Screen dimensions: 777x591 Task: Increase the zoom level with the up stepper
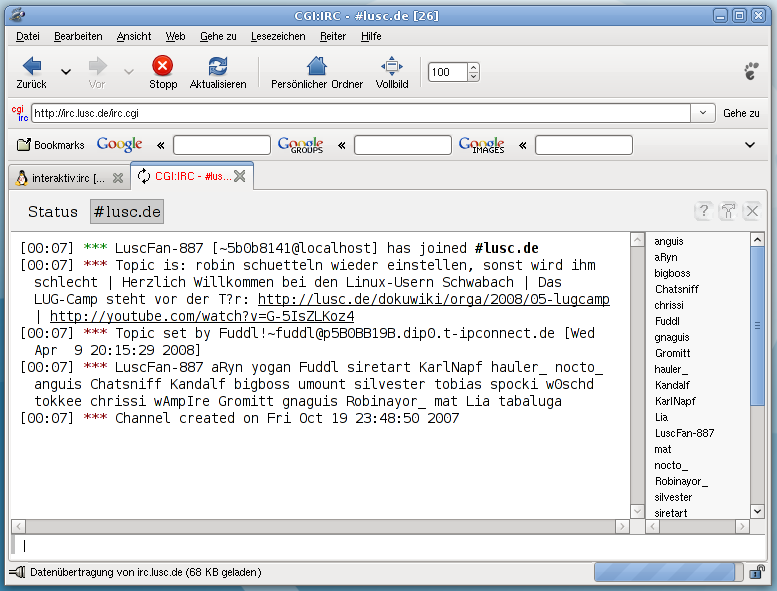pos(473,67)
